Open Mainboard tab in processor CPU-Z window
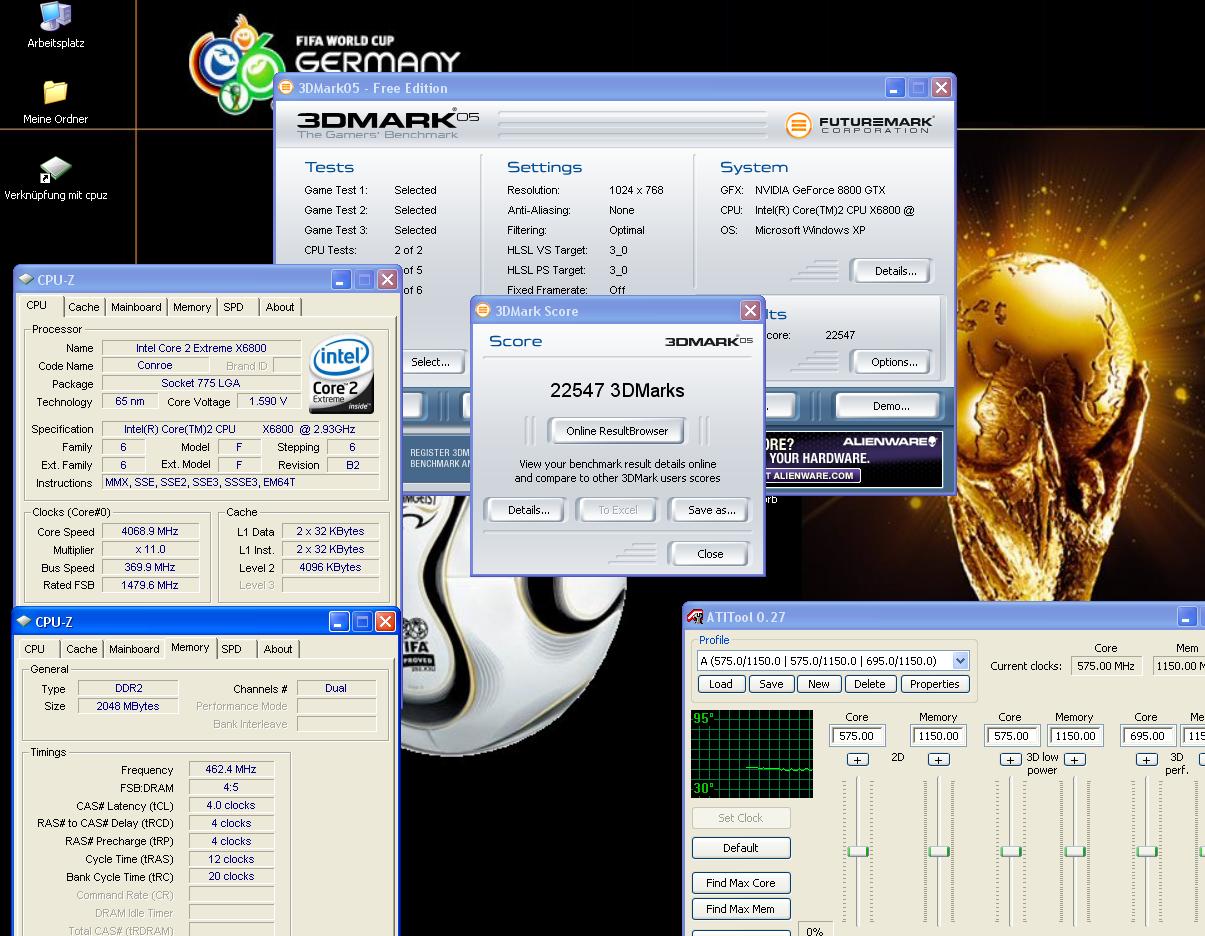 coord(136,307)
